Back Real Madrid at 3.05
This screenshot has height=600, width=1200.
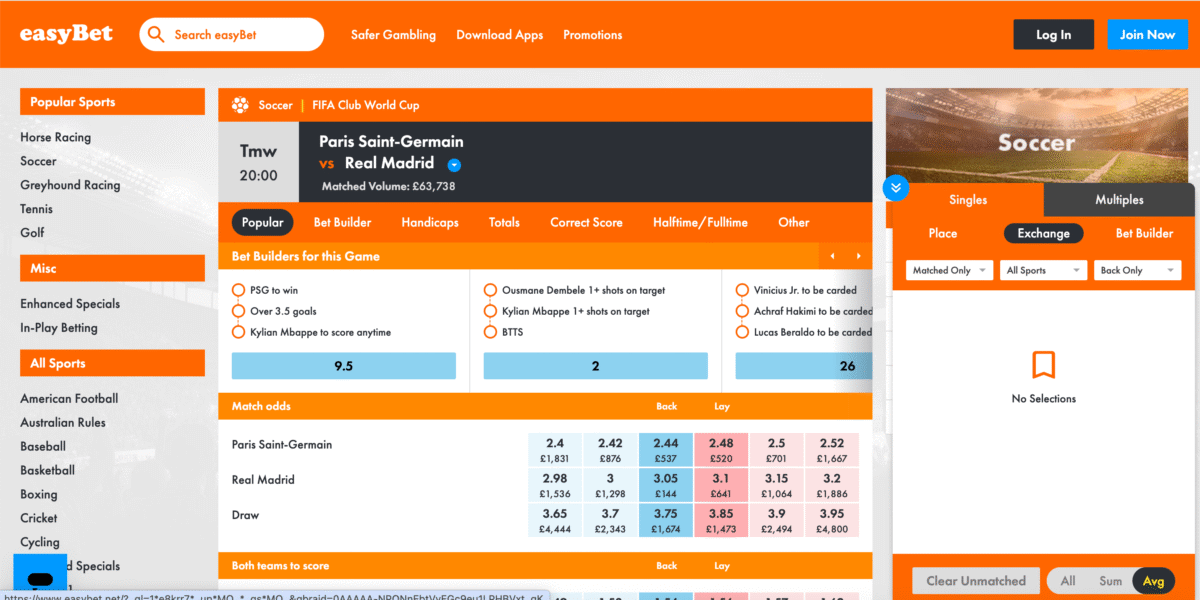(666, 485)
